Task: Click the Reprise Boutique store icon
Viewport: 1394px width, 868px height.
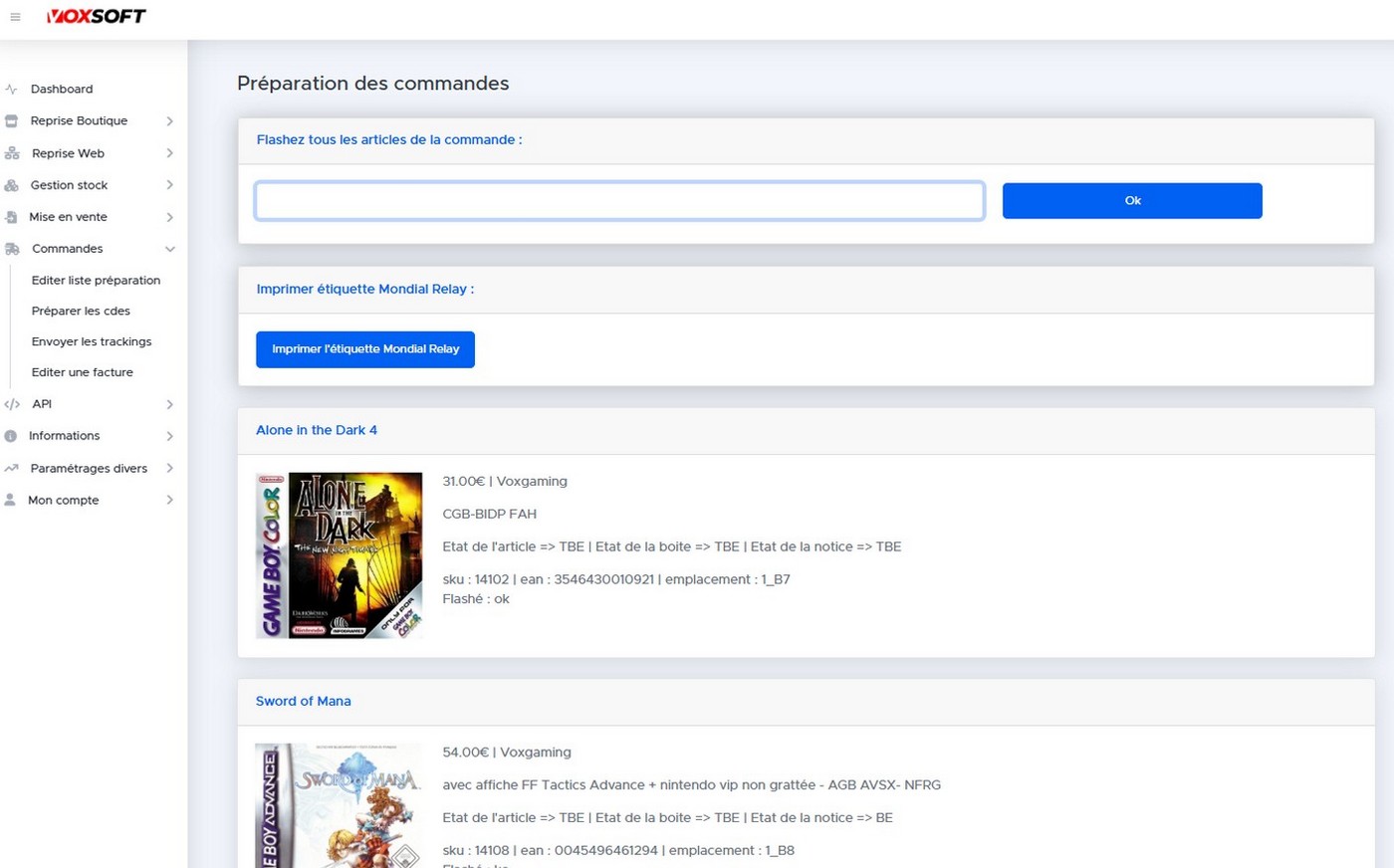Action: tap(11, 120)
